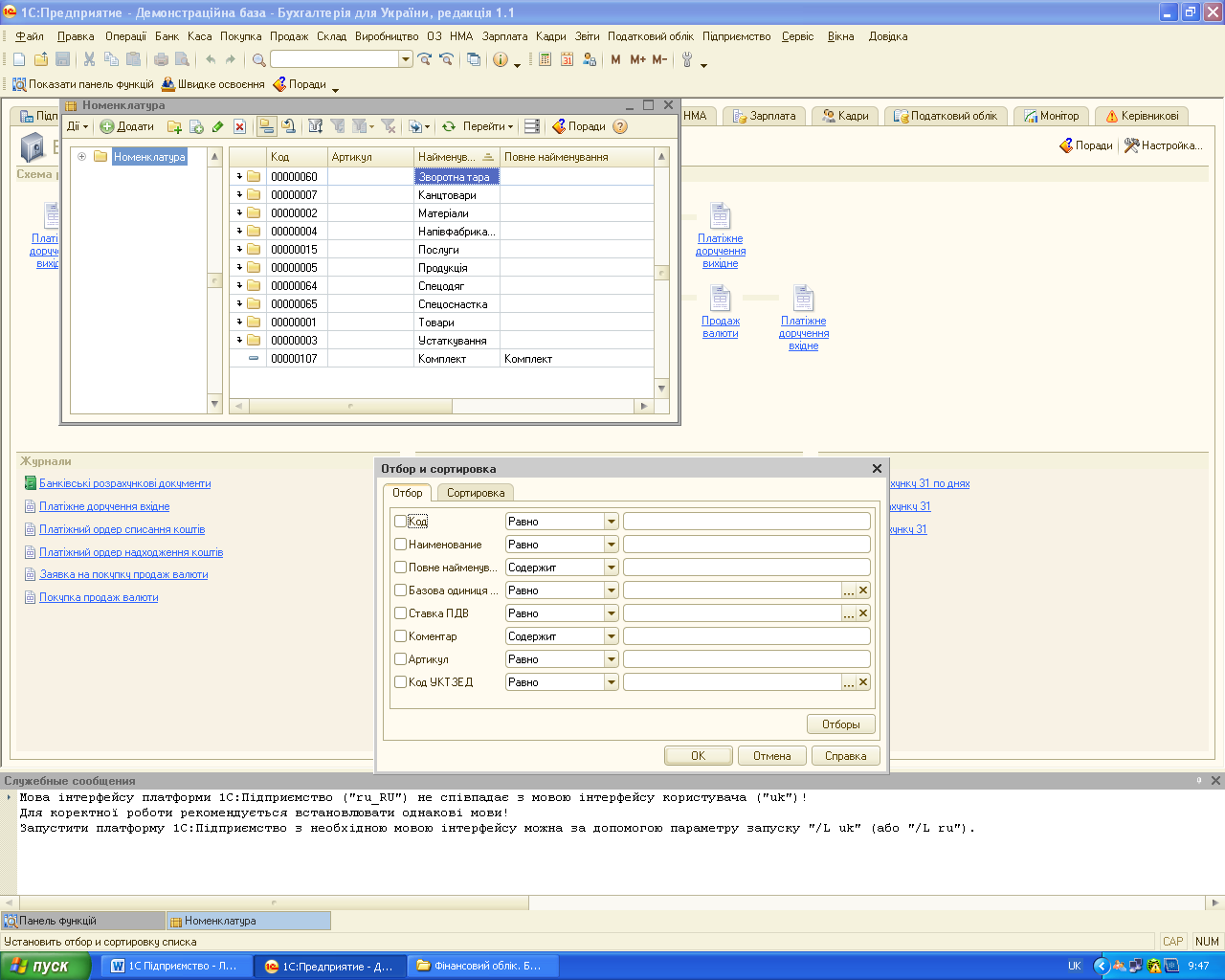The width and height of the screenshot is (1225, 980).
Task: Click the copy item icon in Номенклатура toolbar
Action: 196,126
